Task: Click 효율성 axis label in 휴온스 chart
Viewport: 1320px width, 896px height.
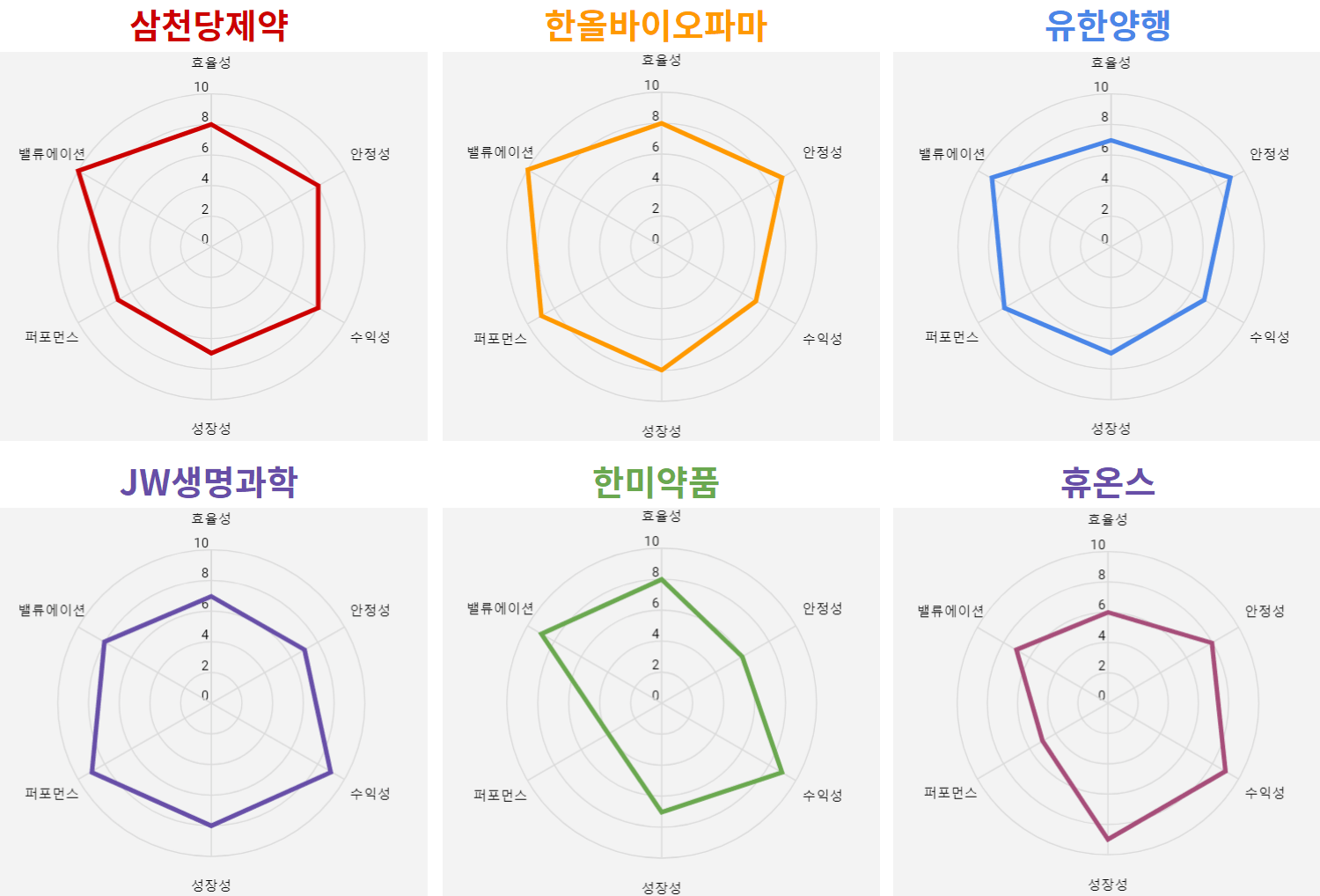Action: [1107, 519]
